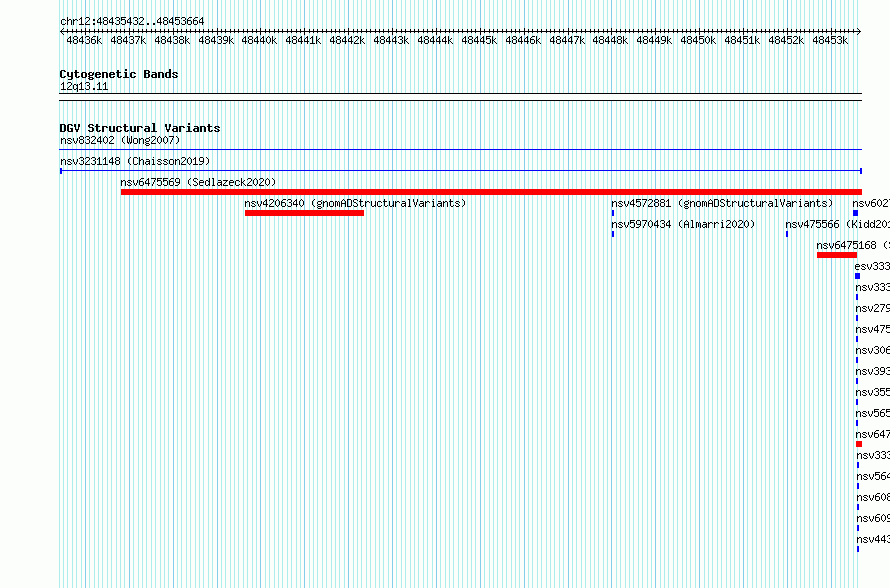Click the 48449k ruler tick label
Screen dimensions: 890x588
click(654, 40)
